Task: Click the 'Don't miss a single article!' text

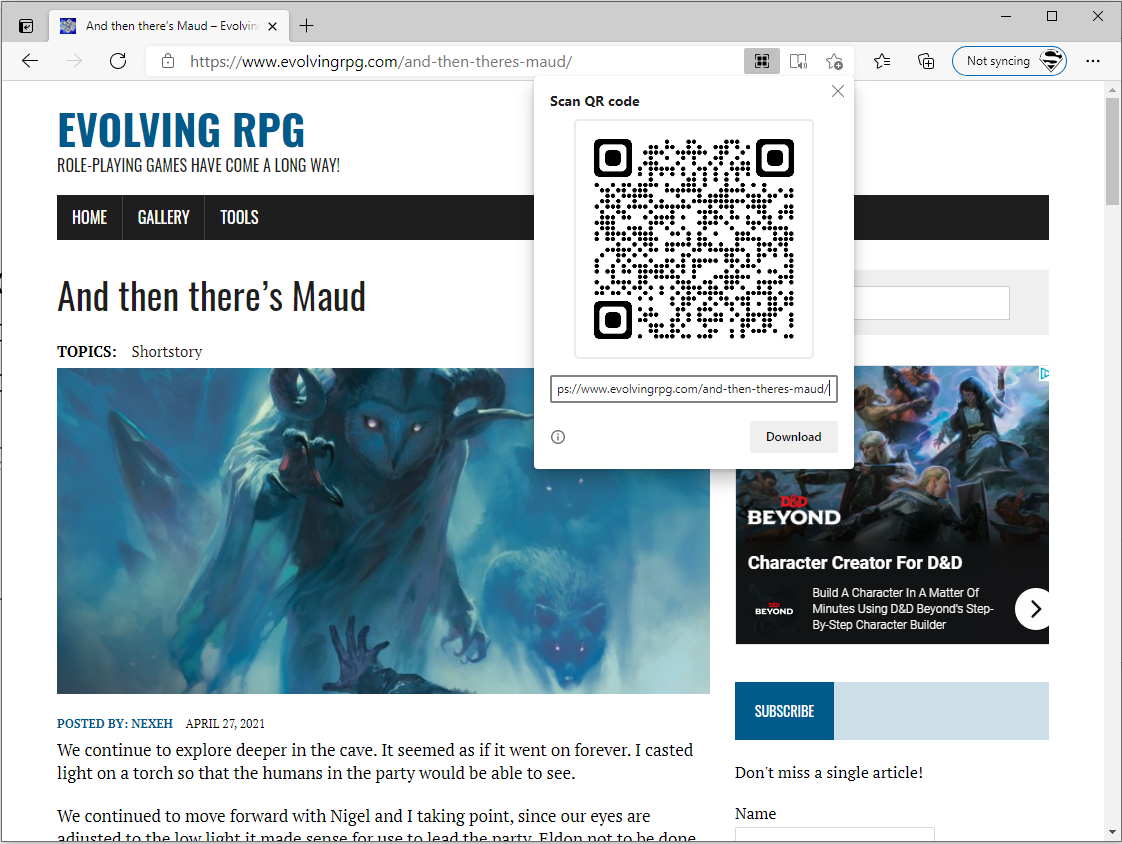Action: (x=829, y=772)
